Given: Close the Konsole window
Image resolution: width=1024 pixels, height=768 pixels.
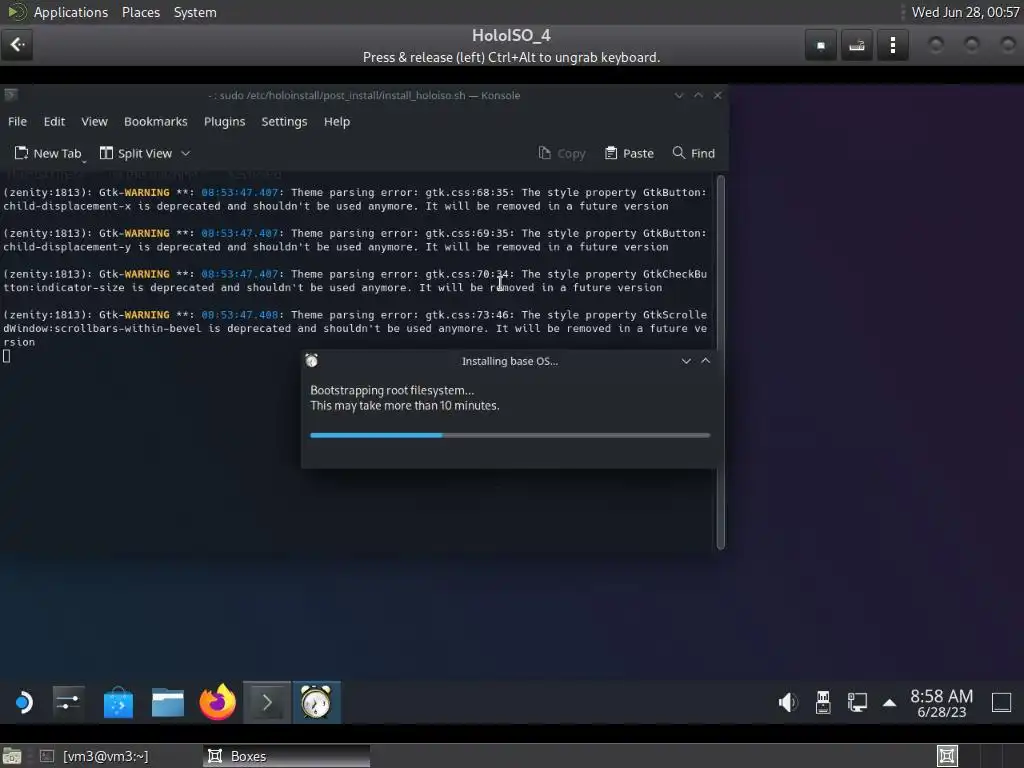Looking at the screenshot, I should pos(718,95).
